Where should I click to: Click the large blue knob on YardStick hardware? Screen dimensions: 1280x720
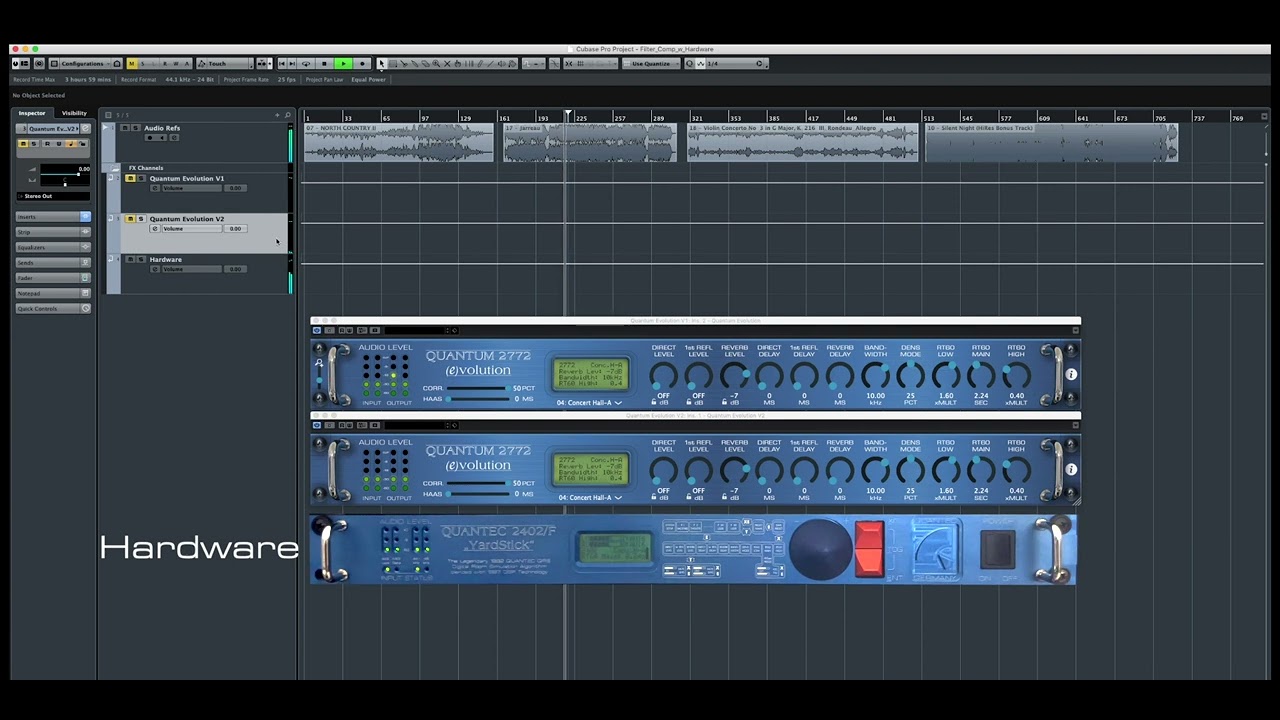point(820,549)
